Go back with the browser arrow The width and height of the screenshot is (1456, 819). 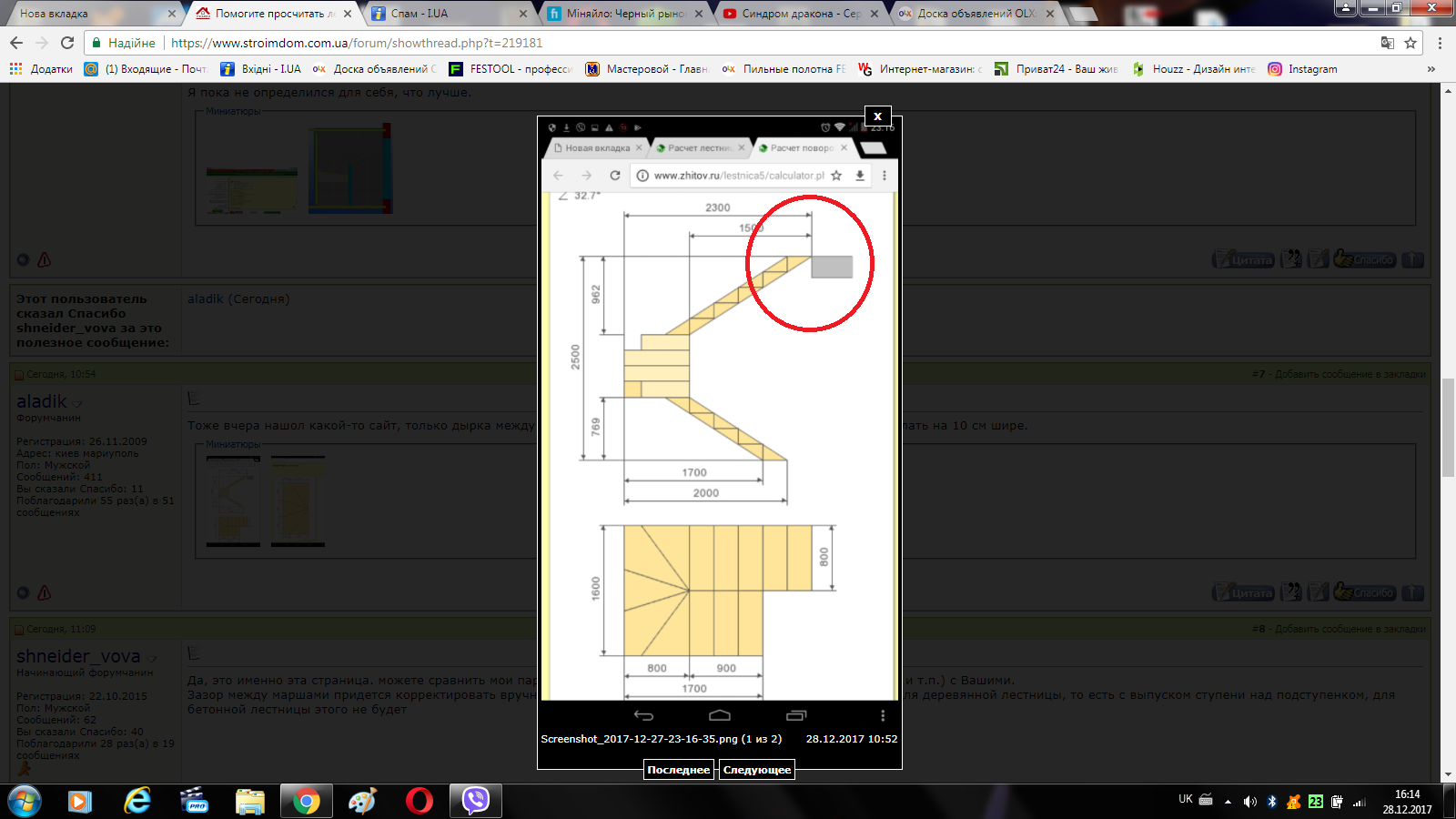coord(16,43)
